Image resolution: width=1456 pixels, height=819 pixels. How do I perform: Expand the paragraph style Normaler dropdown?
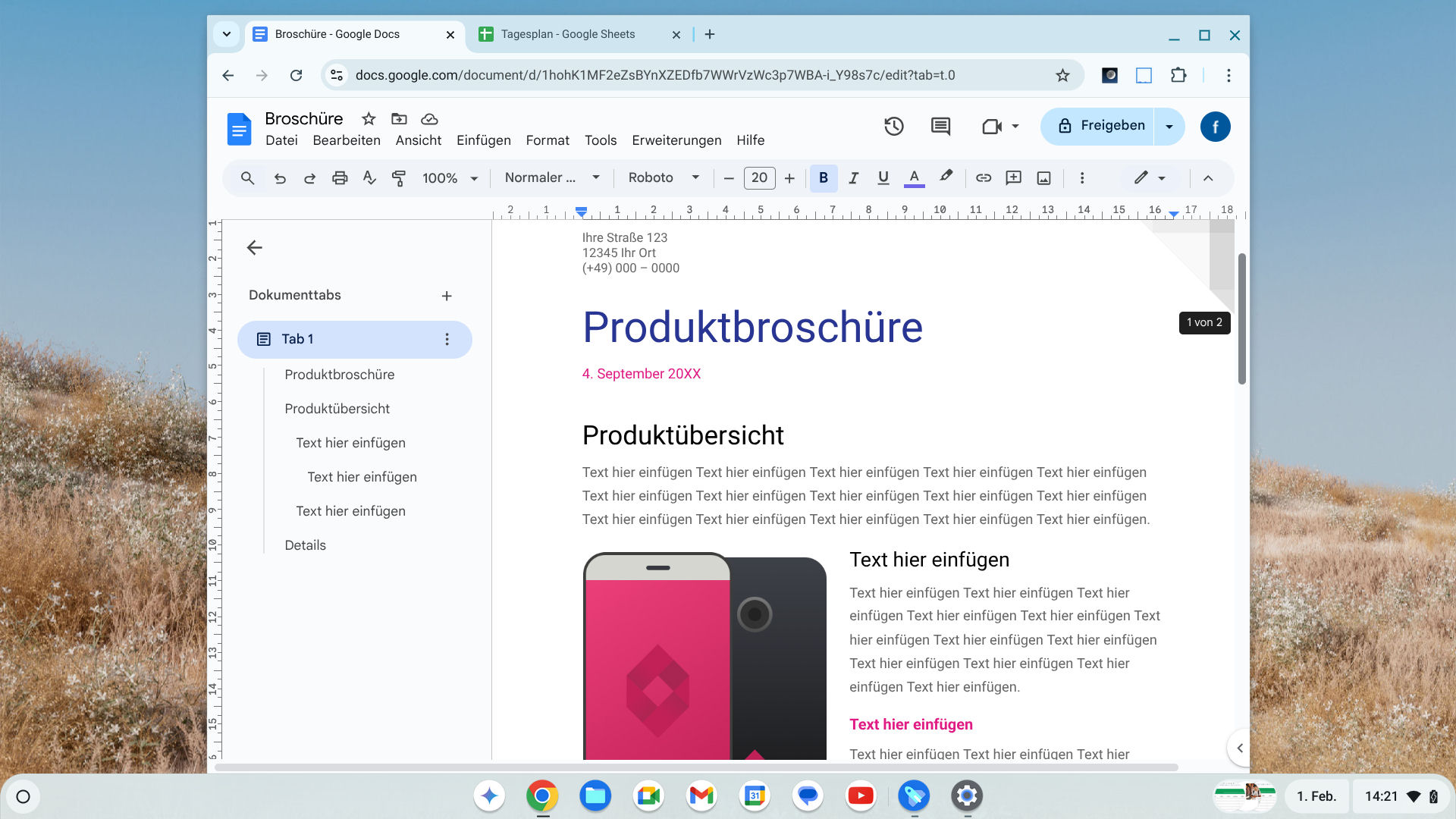click(x=551, y=178)
